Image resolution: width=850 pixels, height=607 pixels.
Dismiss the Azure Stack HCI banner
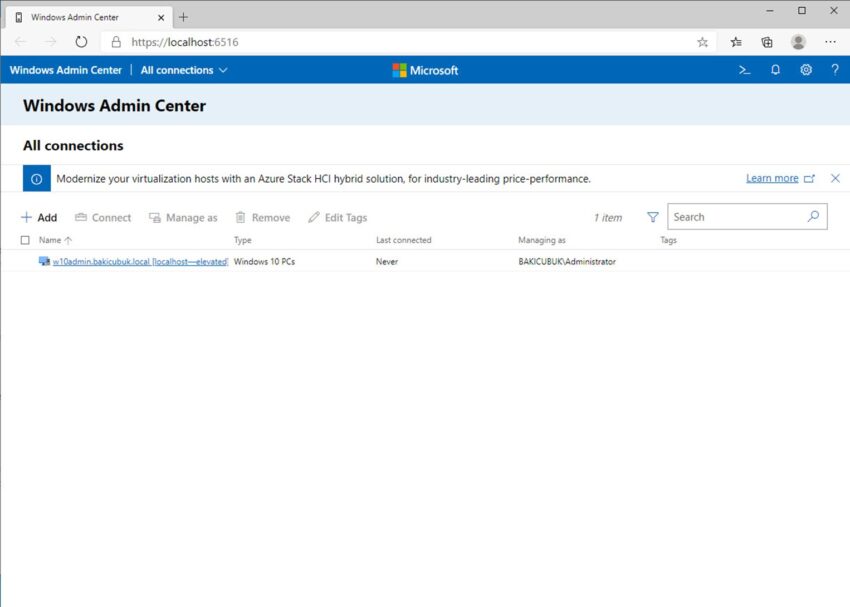[x=835, y=178]
